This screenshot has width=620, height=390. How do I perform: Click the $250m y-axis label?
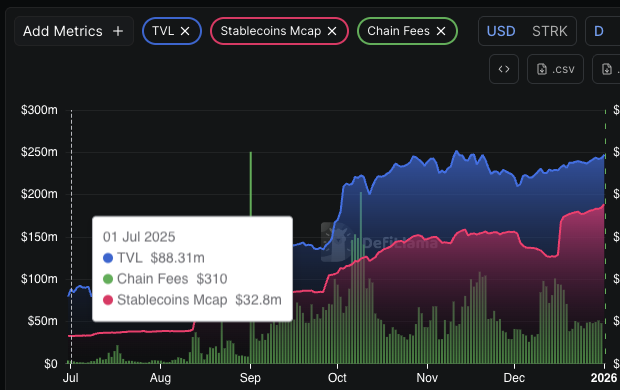tap(39, 152)
